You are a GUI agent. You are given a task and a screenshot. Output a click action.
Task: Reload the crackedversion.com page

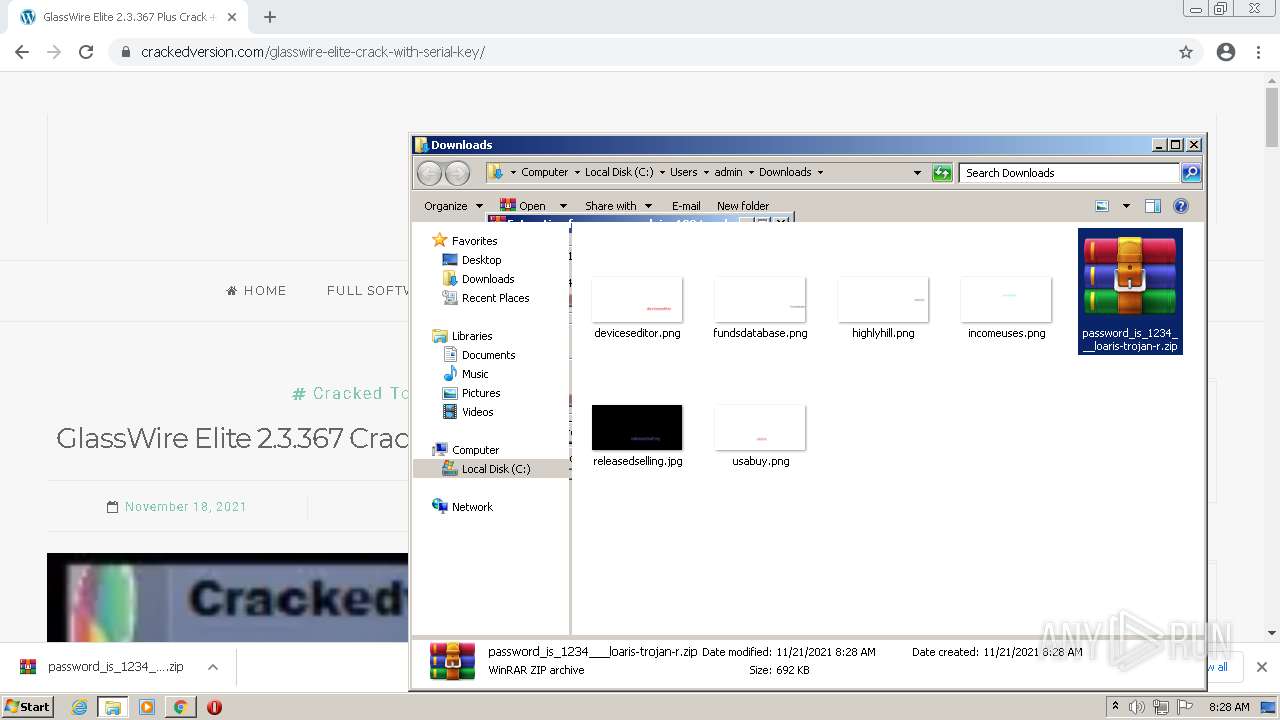(x=86, y=52)
